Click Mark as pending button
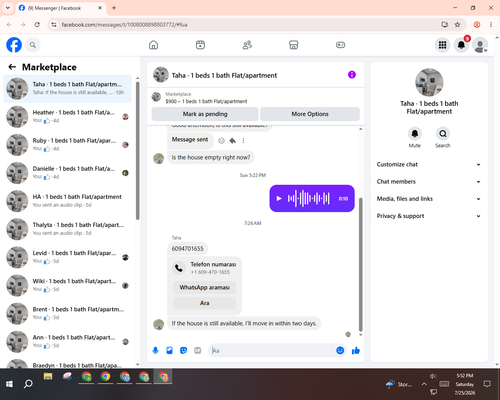The height and width of the screenshot is (400, 500). (x=205, y=114)
